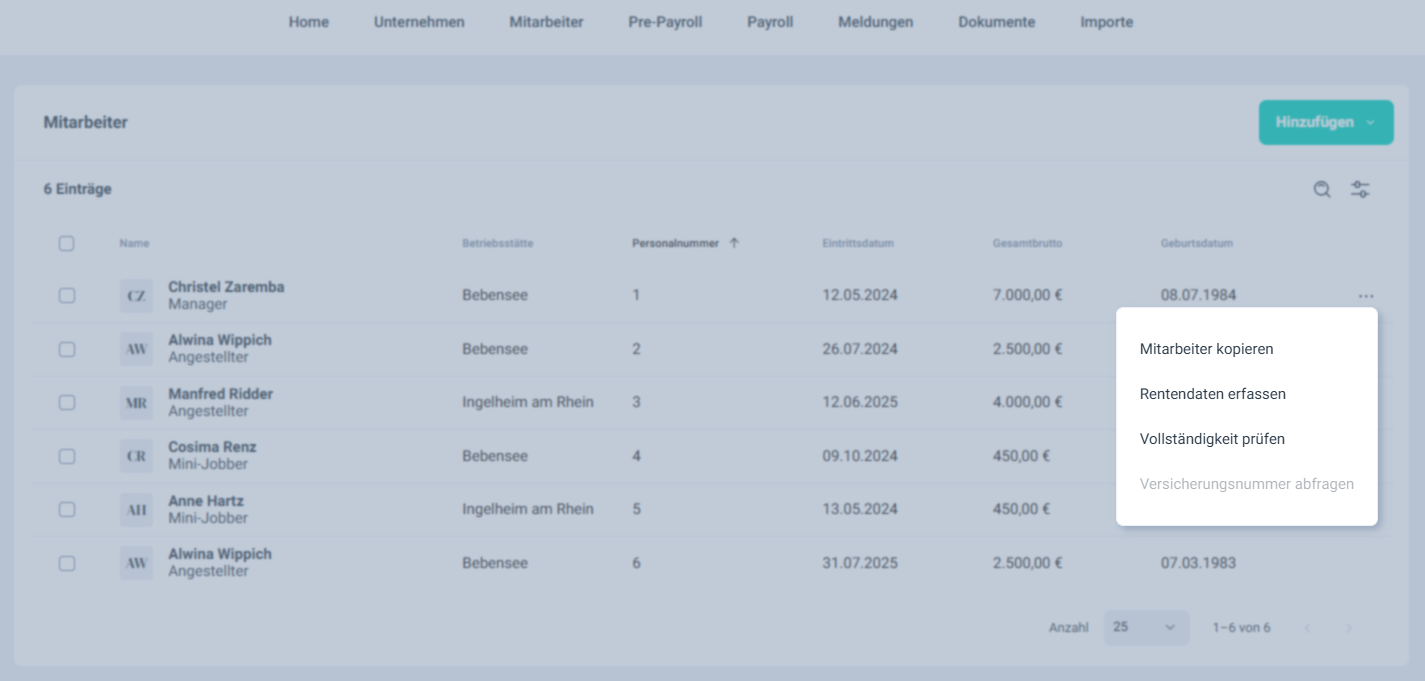The height and width of the screenshot is (681, 1425).
Task: Click the CZ avatar of Christel Zaremba
Action: [x=137, y=296]
